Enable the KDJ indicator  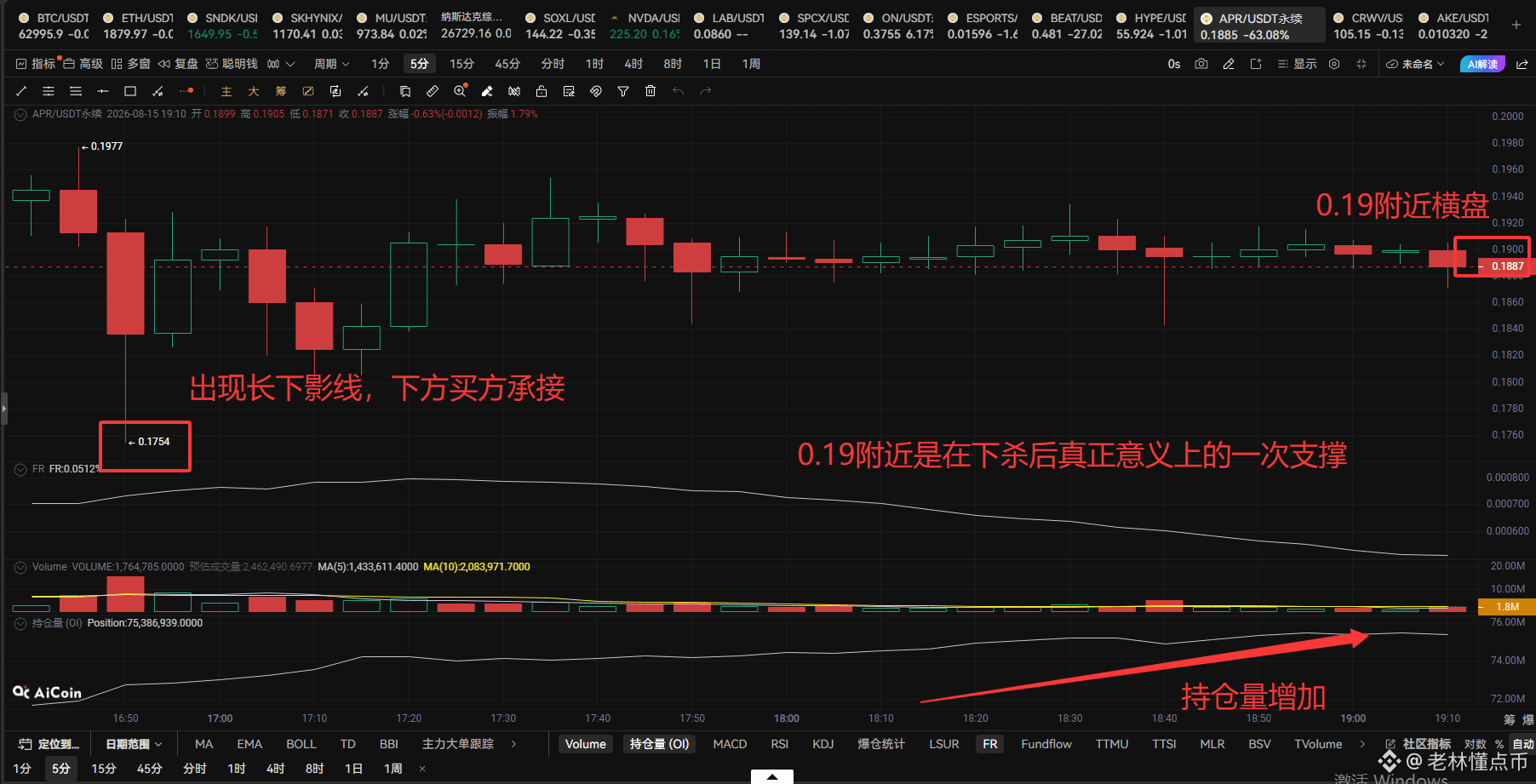(822, 744)
